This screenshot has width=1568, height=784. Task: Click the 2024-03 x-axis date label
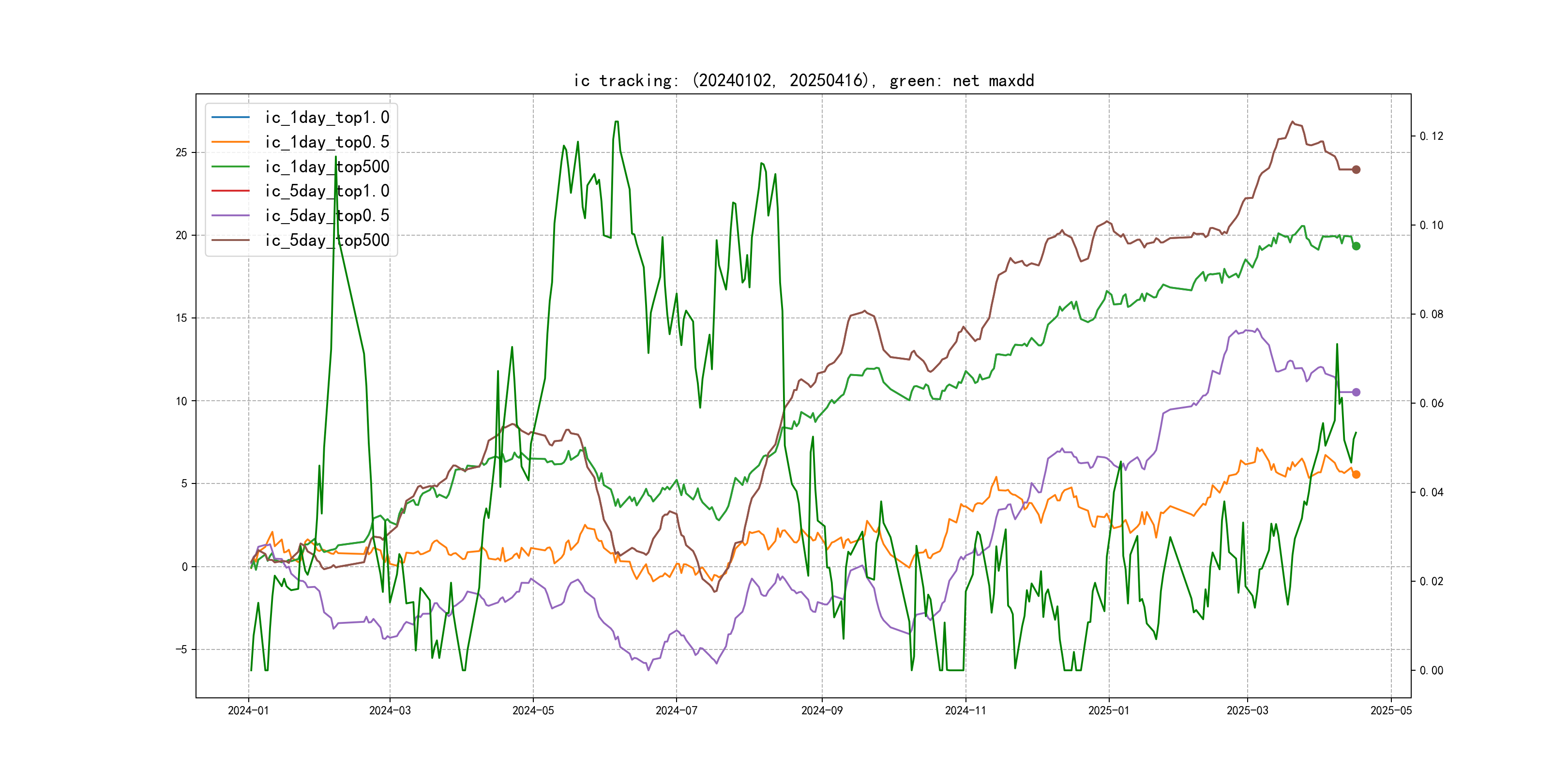coord(390,710)
